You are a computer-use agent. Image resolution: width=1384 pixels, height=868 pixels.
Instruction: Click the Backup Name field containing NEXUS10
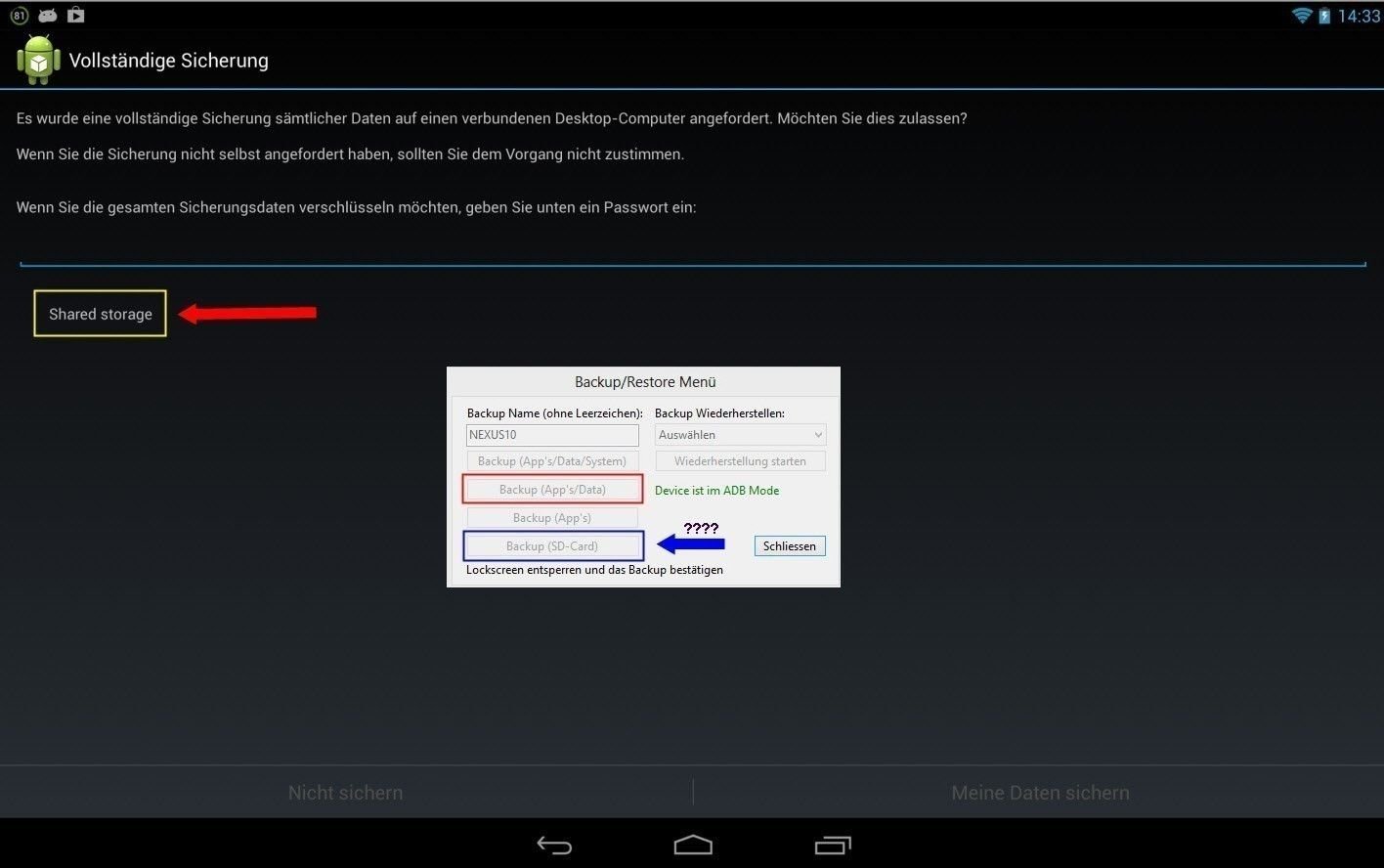(552, 435)
